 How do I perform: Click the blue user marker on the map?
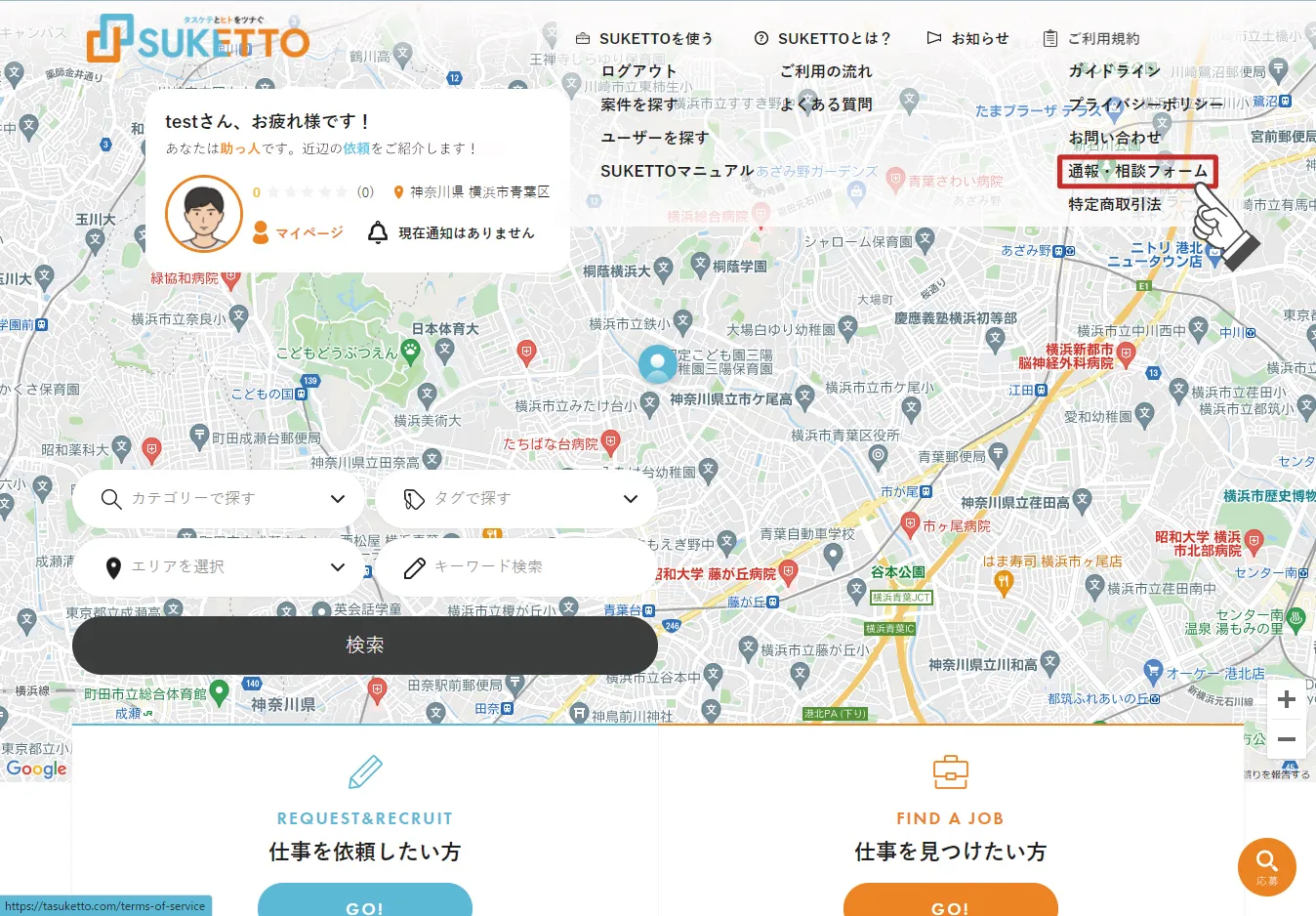[x=658, y=363]
